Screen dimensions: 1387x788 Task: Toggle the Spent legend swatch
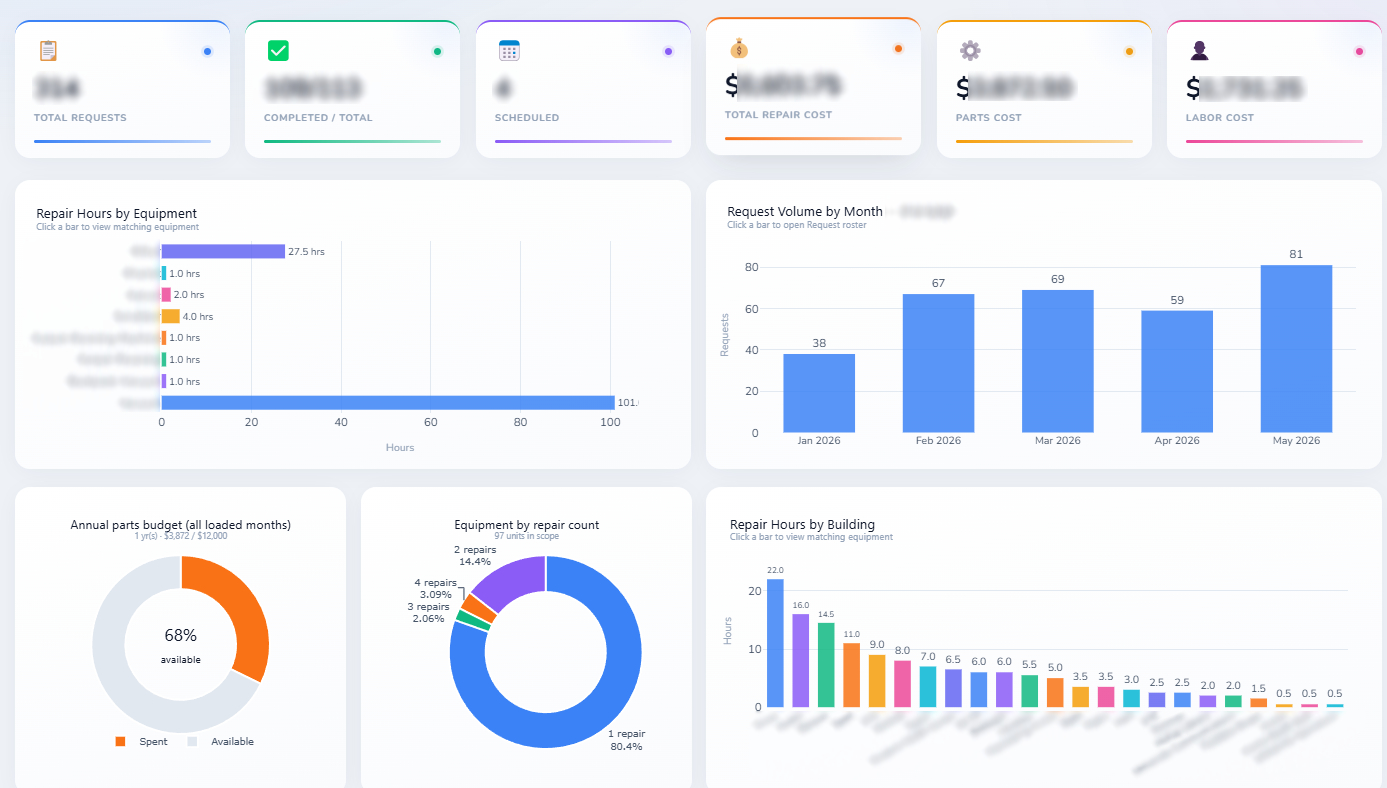(x=121, y=741)
